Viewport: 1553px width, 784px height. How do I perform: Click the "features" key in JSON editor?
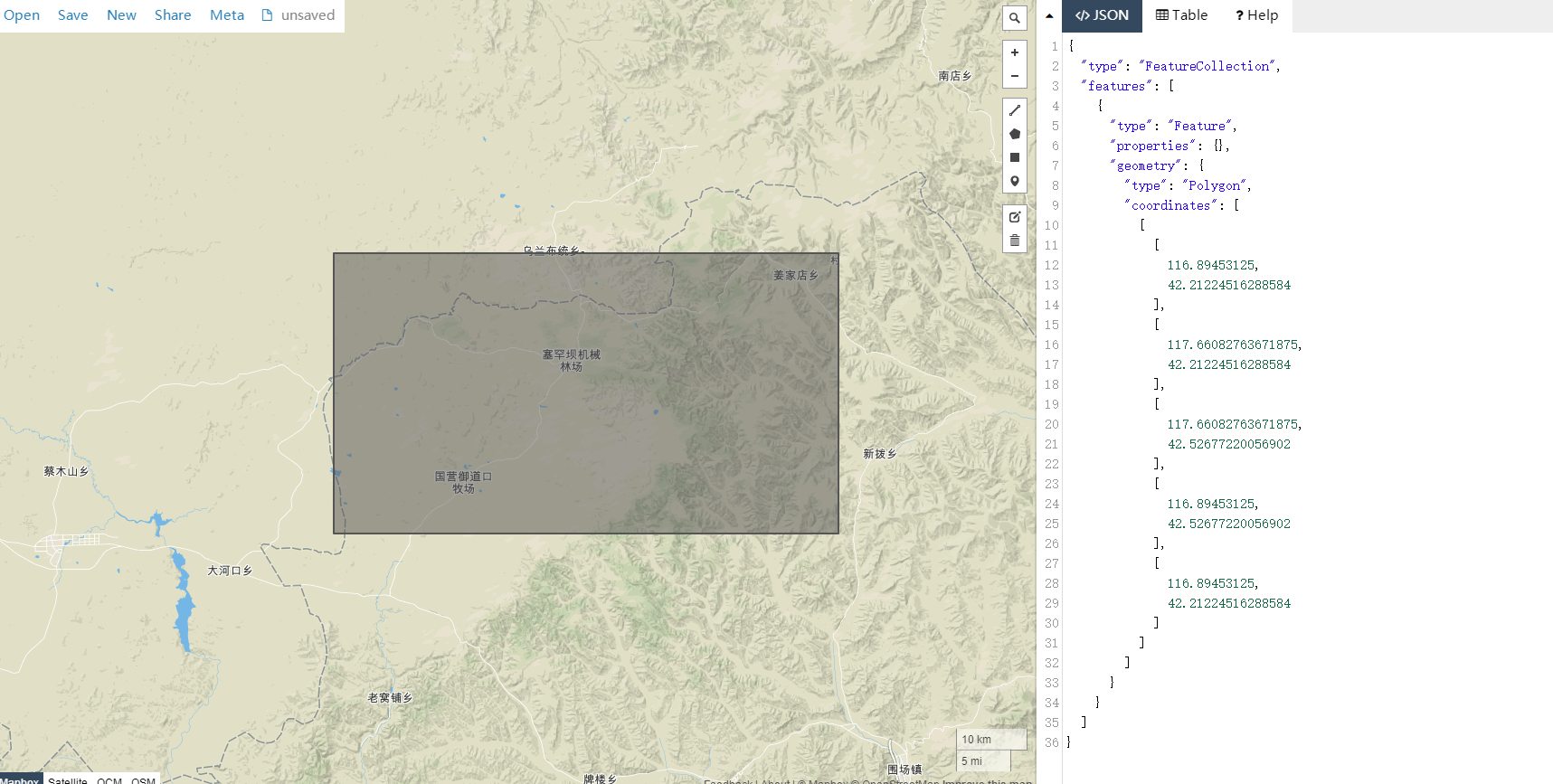[x=1117, y=86]
